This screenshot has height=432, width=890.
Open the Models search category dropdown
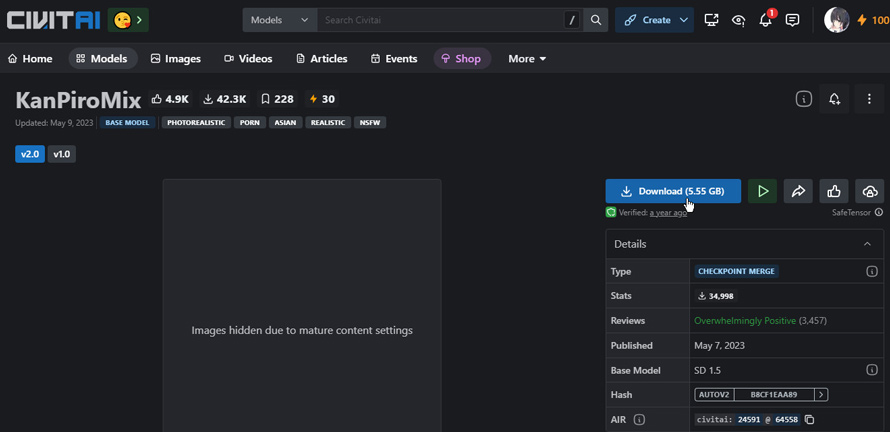tap(279, 20)
